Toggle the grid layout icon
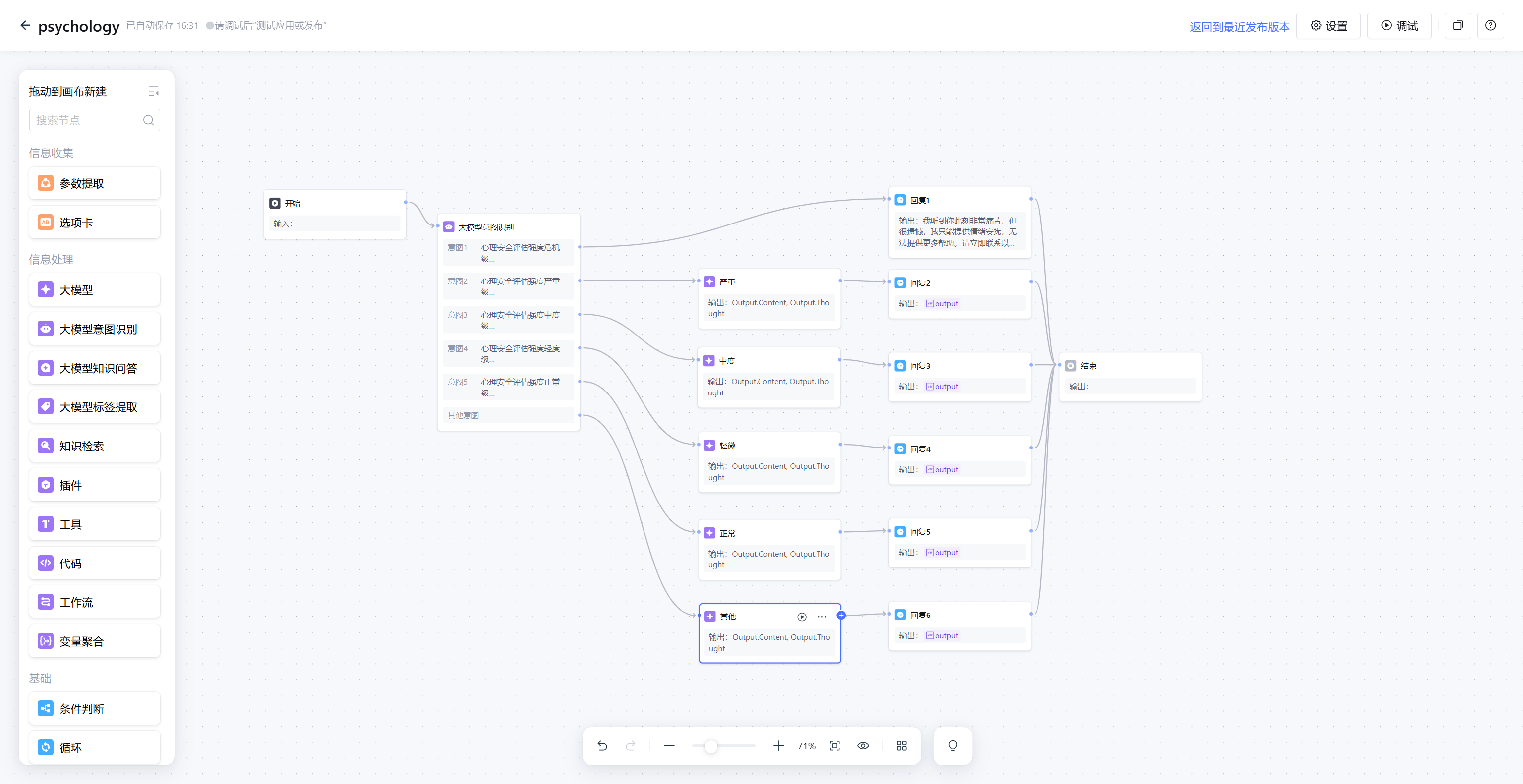Viewport: 1523px width, 784px height. click(902, 746)
